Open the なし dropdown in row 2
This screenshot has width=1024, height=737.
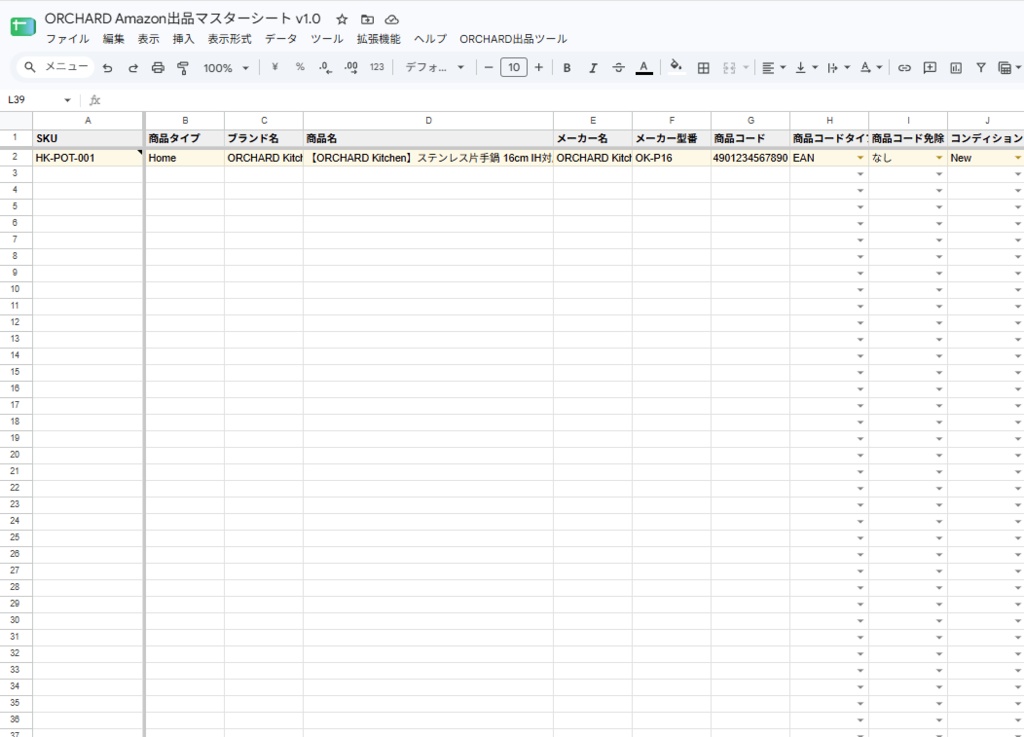tap(939, 158)
